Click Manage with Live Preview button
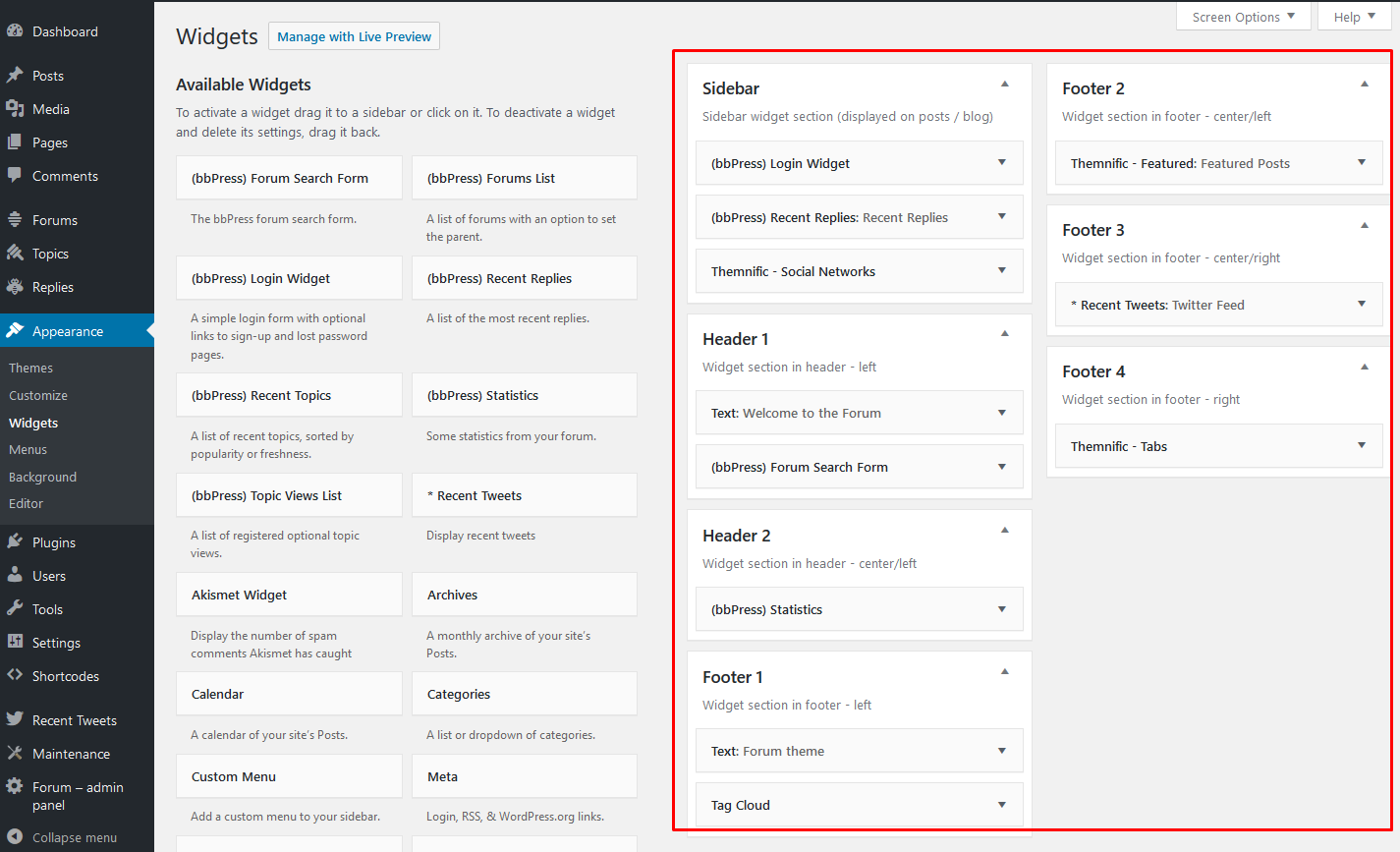Screen dimensions: 1400x852 coord(354,36)
